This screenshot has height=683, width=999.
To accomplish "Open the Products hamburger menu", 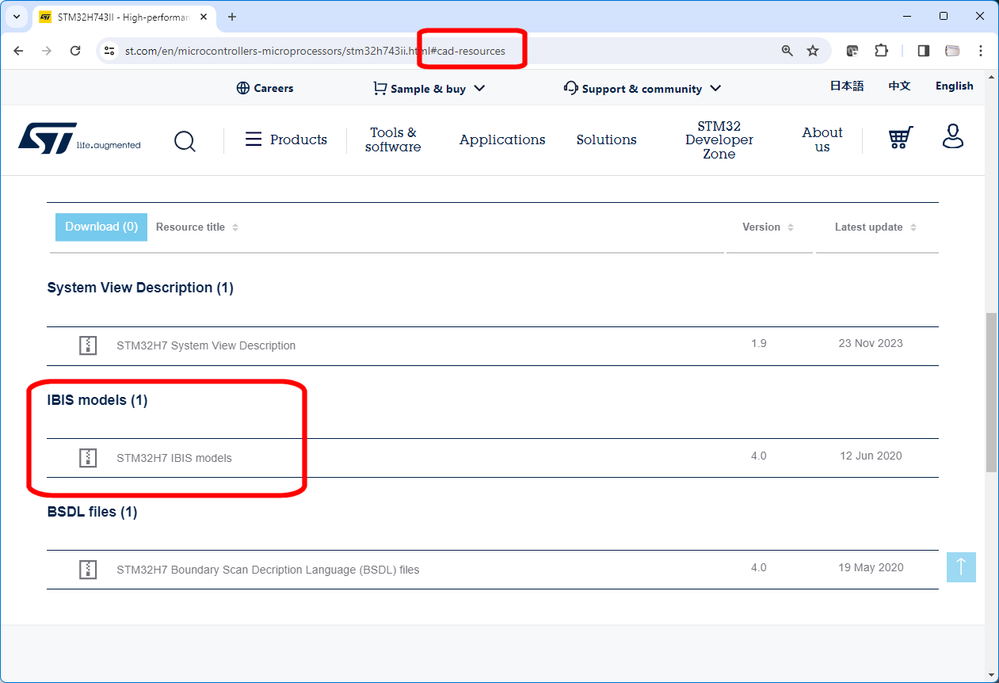I will (286, 140).
